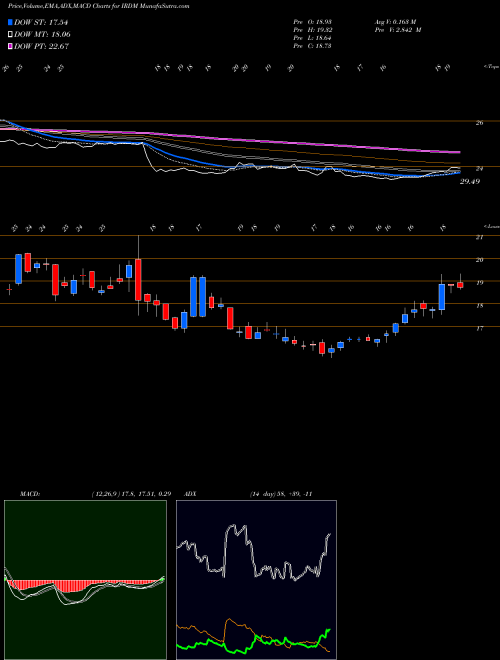
Task: Click the white DOW MT legend swatch
Action: pos(11,35)
